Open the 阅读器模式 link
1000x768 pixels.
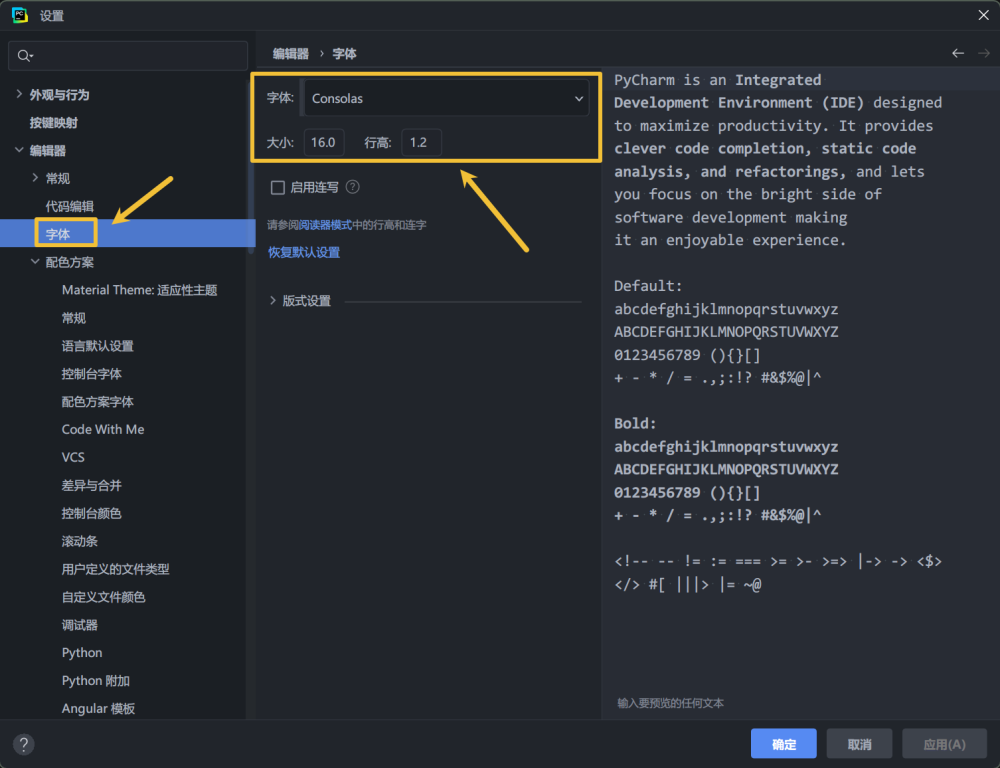[x=326, y=225]
